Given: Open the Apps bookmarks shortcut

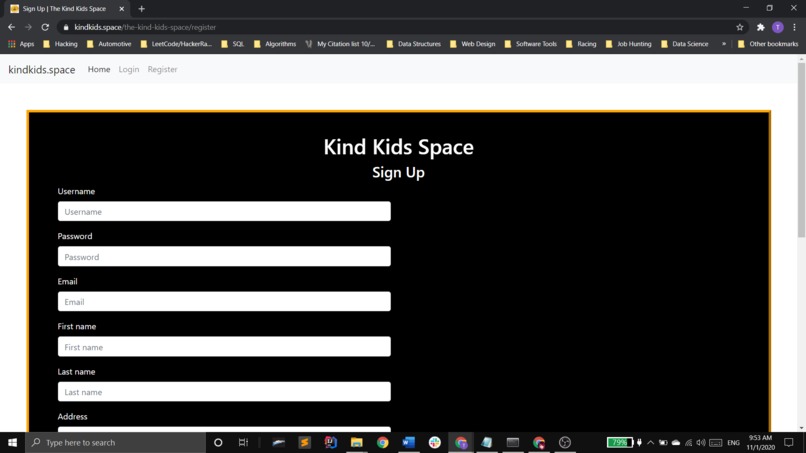Looking at the screenshot, I should coord(21,44).
